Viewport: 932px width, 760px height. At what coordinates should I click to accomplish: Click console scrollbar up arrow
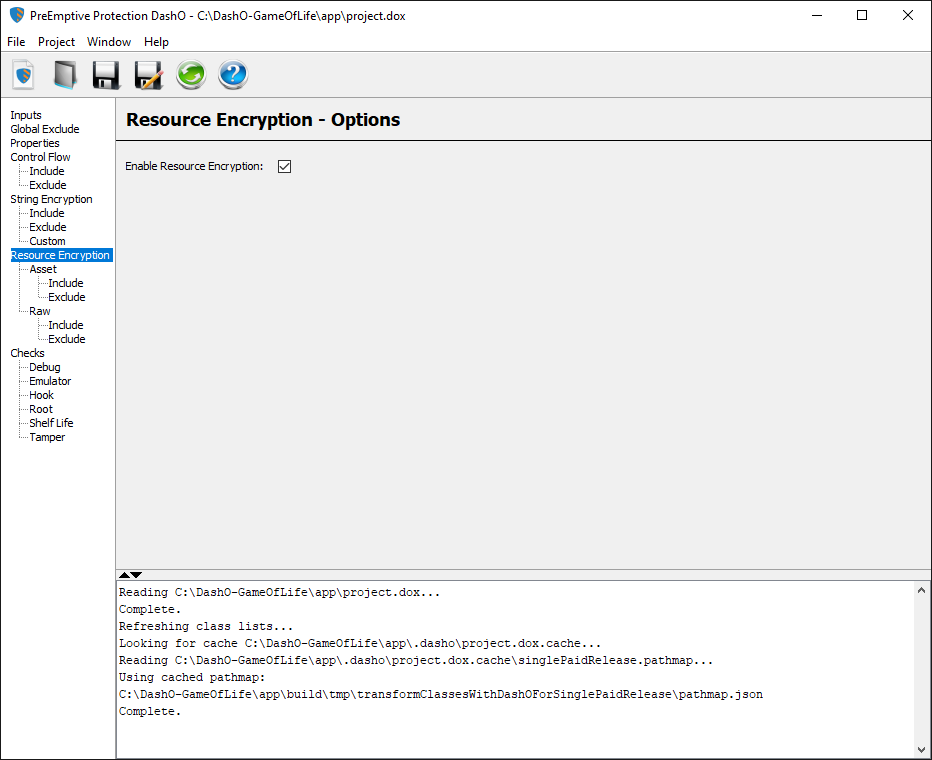(x=921, y=590)
